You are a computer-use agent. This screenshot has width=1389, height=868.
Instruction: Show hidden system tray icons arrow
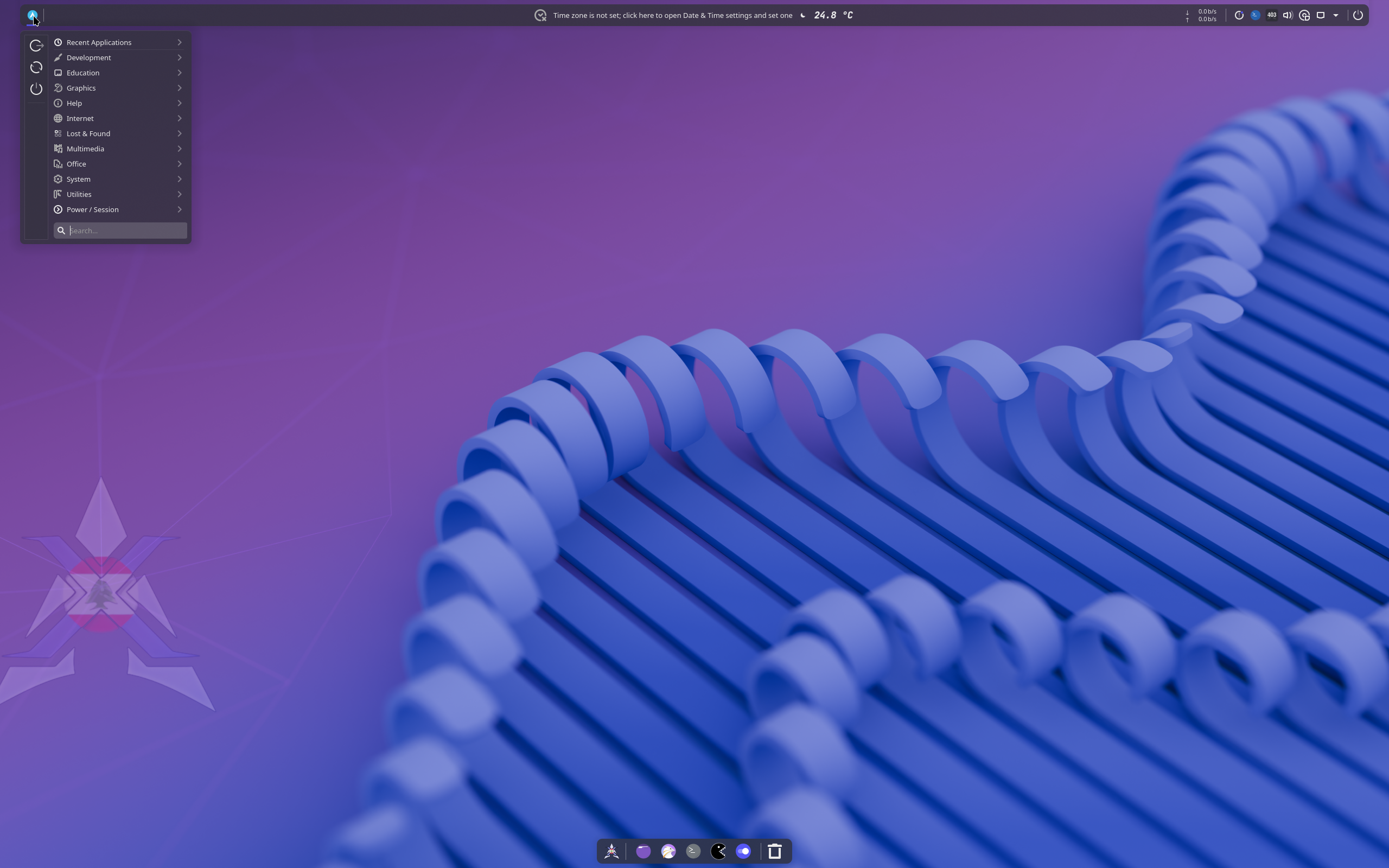[x=1336, y=16]
